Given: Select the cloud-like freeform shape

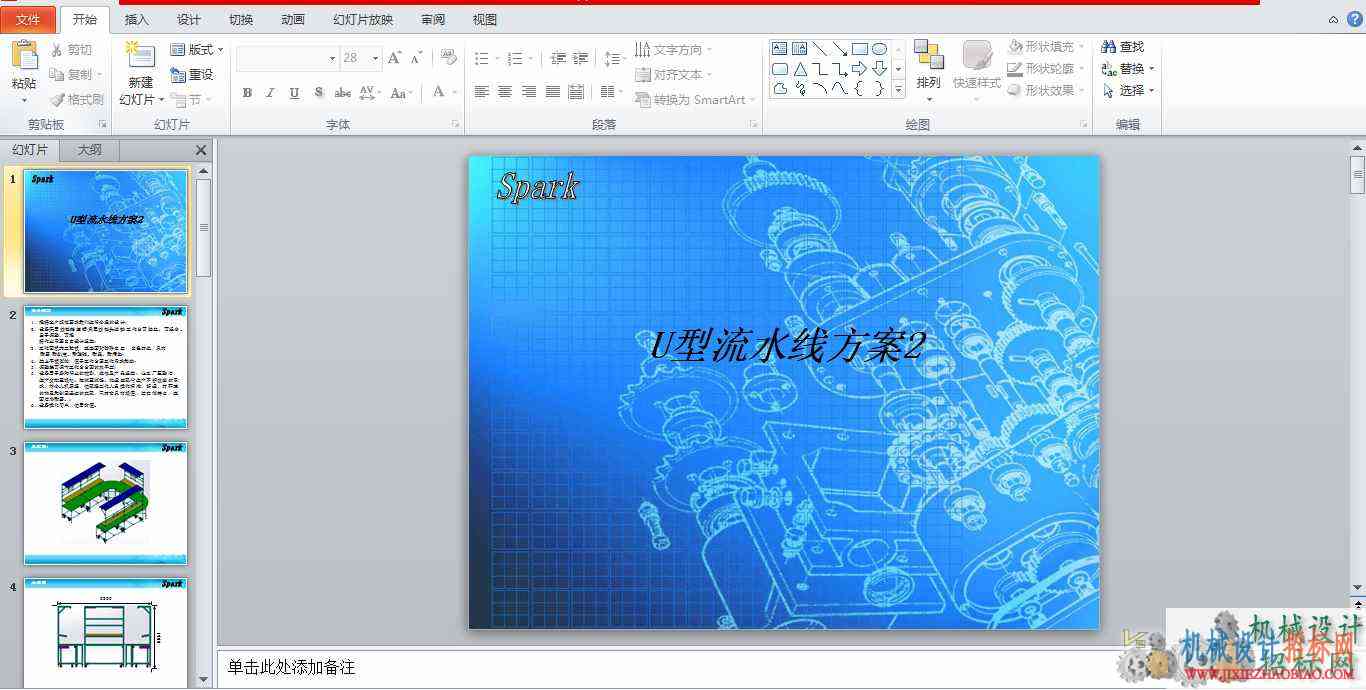Looking at the screenshot, I should [x=780, y=89].
